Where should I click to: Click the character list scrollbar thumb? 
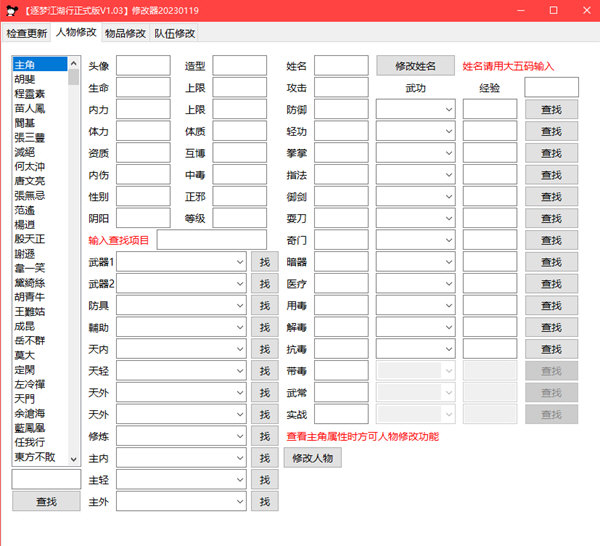pyautogui.click(x=74, y=77)
